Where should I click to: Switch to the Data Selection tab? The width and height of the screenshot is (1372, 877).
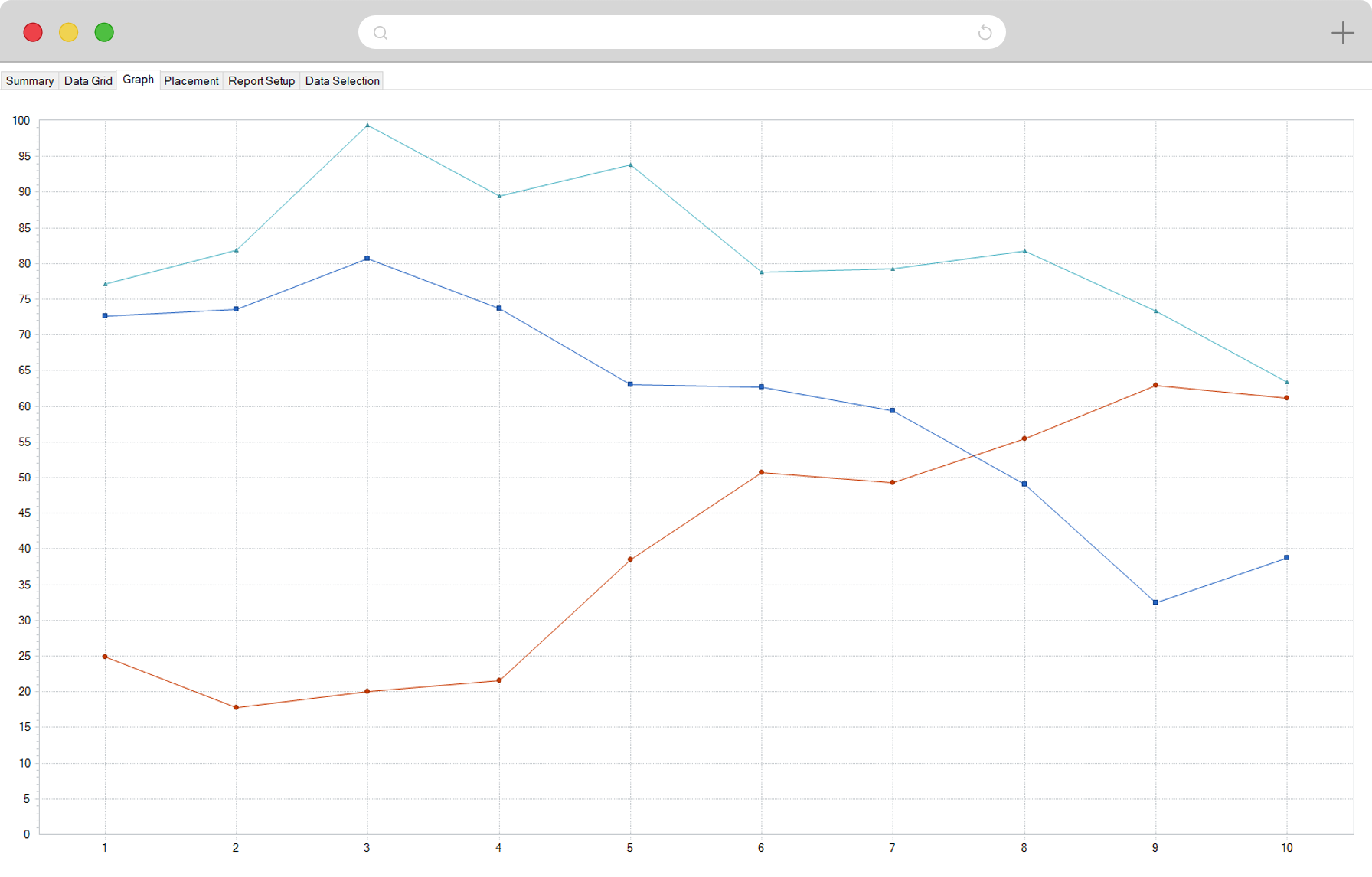tap(342, 81)
